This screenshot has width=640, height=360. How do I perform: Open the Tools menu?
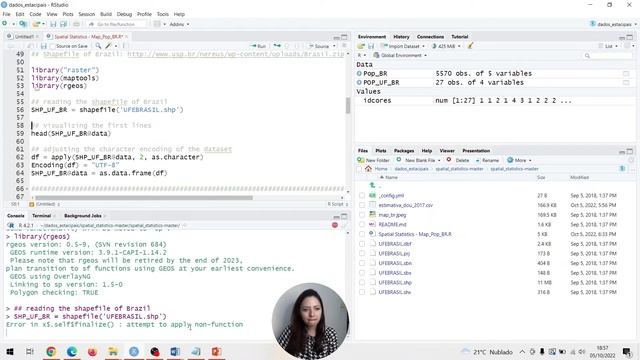162,14
